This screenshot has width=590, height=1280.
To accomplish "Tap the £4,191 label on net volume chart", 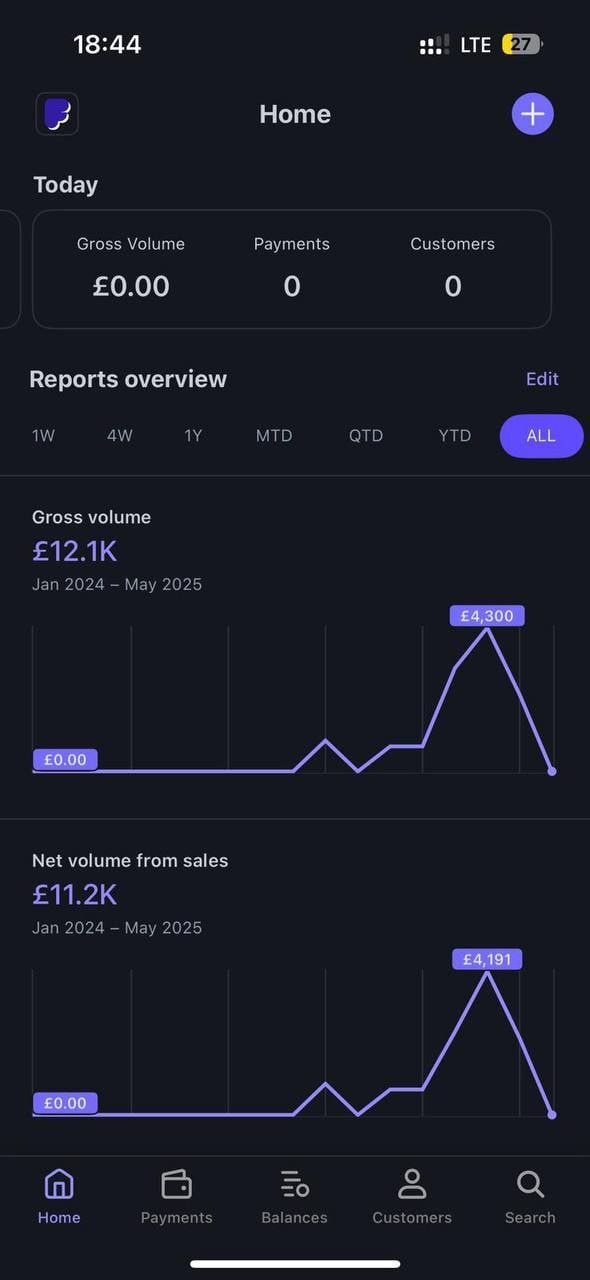I will point(487,959).
